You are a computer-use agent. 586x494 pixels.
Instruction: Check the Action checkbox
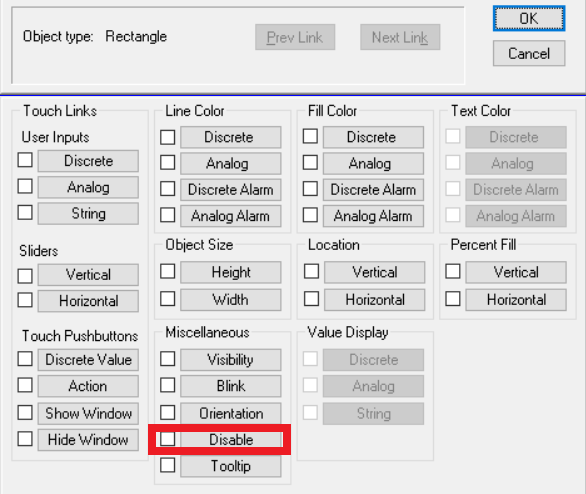(25, 385)
